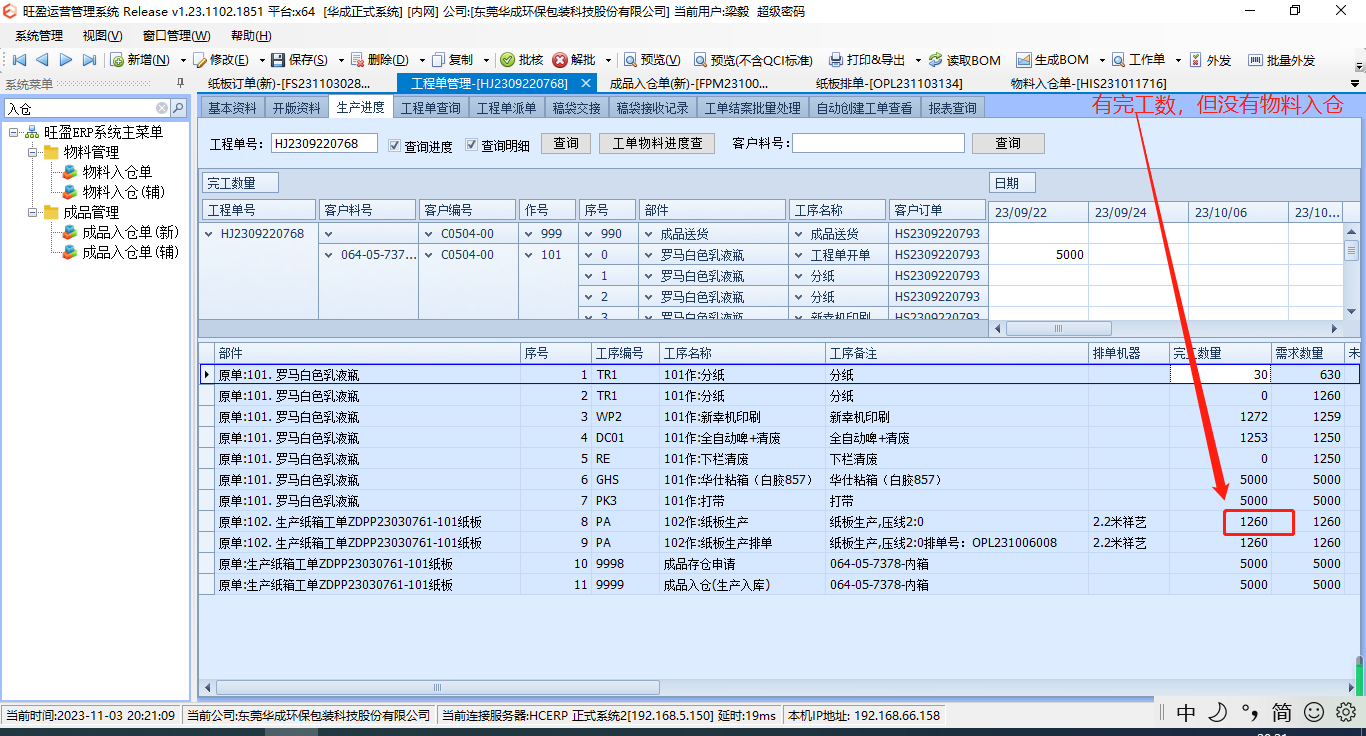Switch to 纸板订单(新) document tab
The image size is (1366, 736).
289,83
